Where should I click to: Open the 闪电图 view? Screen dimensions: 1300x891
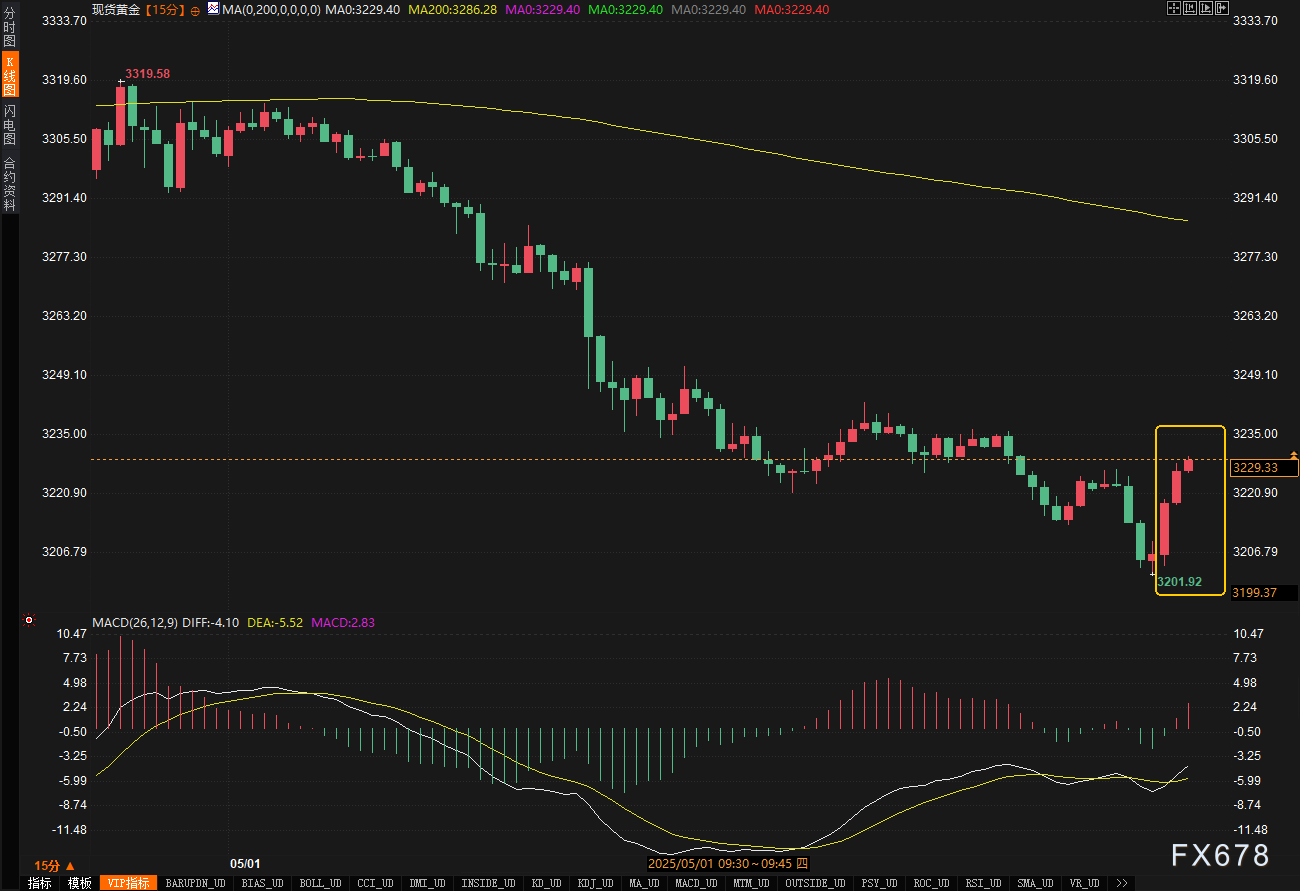coord(9,124)
